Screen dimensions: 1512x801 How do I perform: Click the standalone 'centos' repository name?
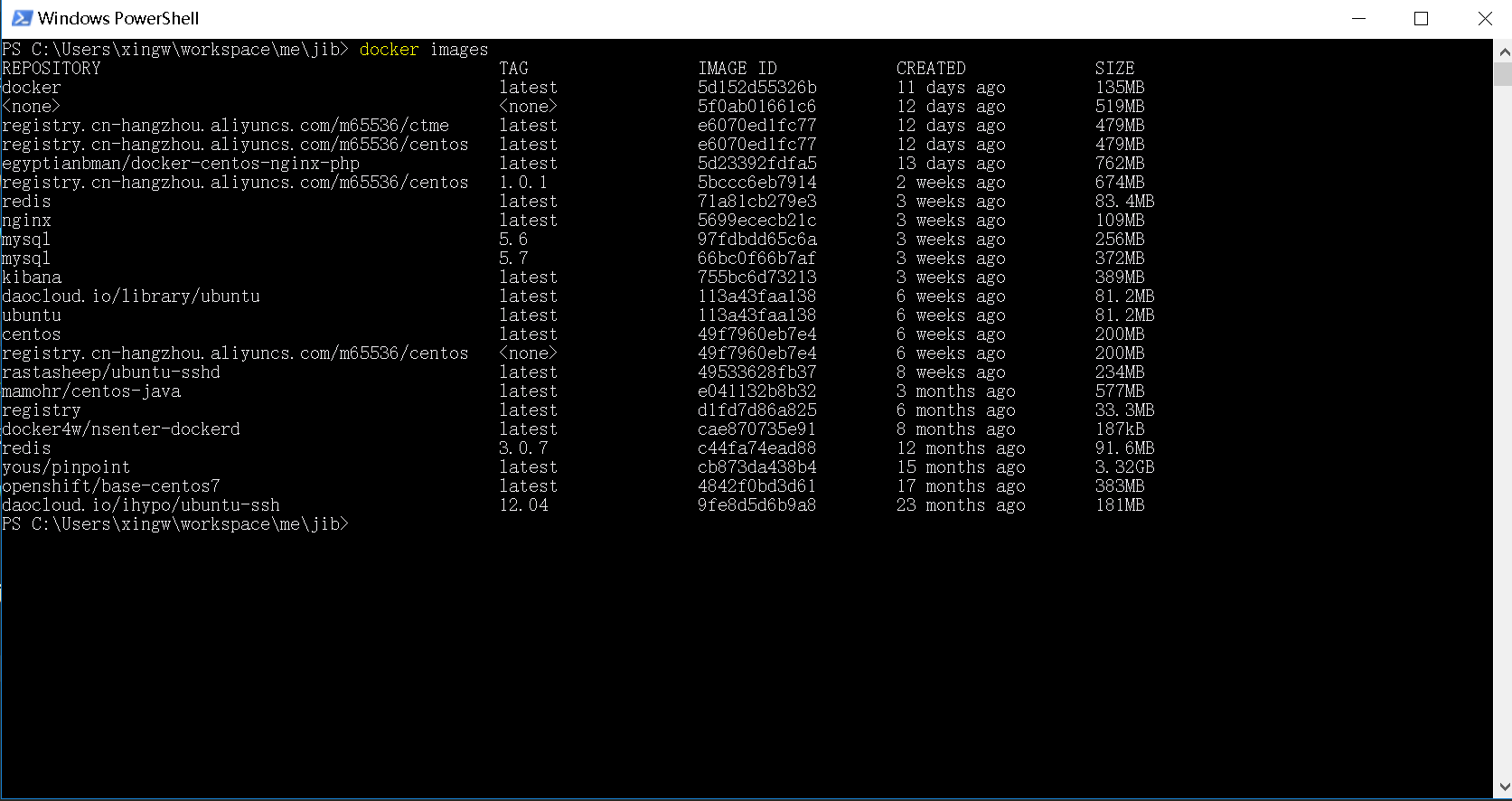[32, 335]
